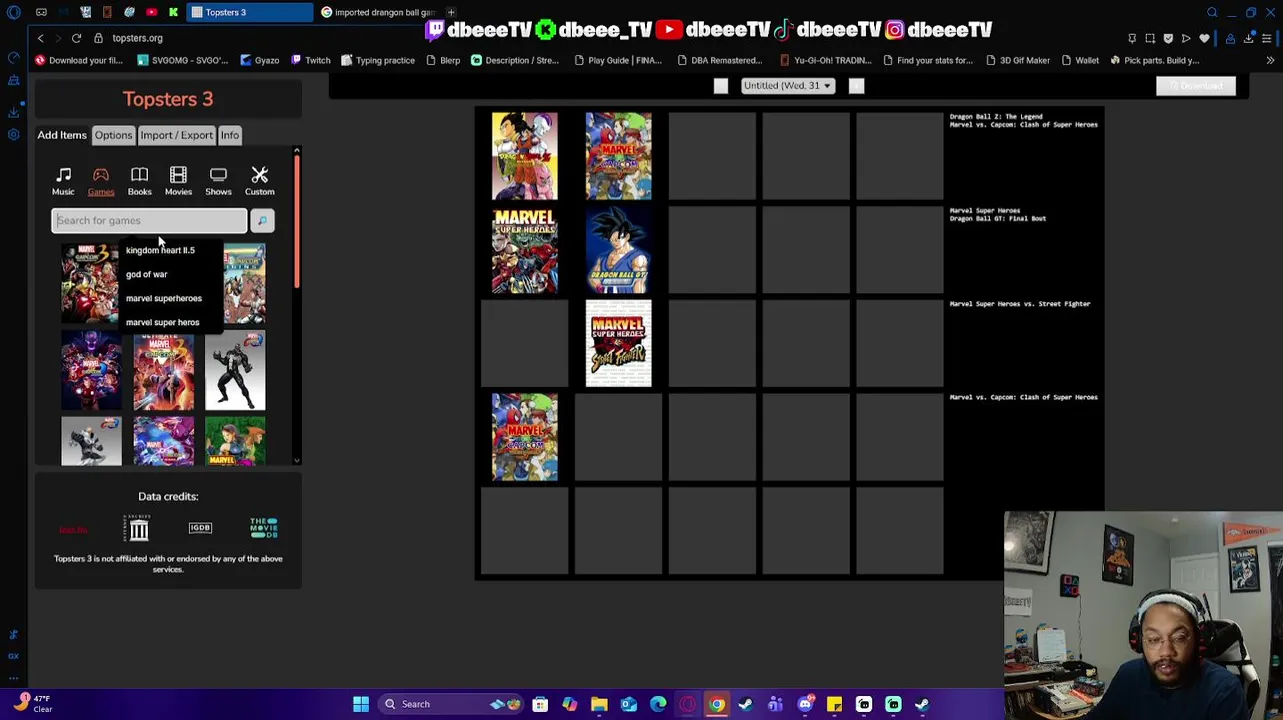Switch to the imported dragon ball Google tab

click(x=377, y=12)
